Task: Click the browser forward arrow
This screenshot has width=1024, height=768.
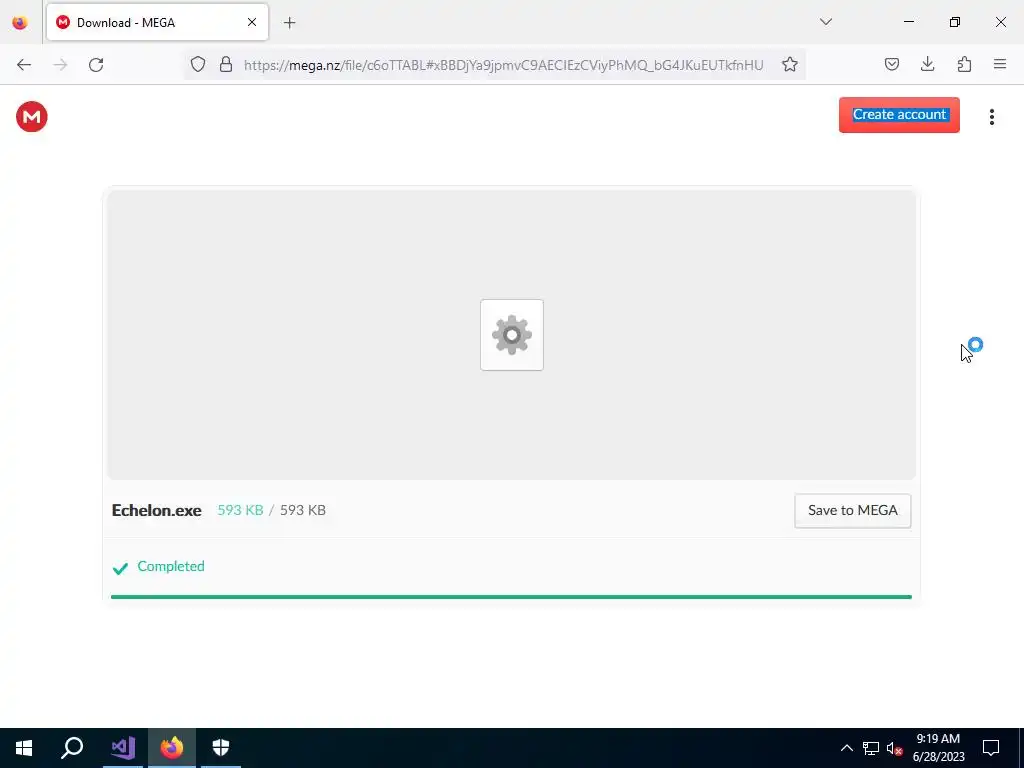Action: click(60, 65)
